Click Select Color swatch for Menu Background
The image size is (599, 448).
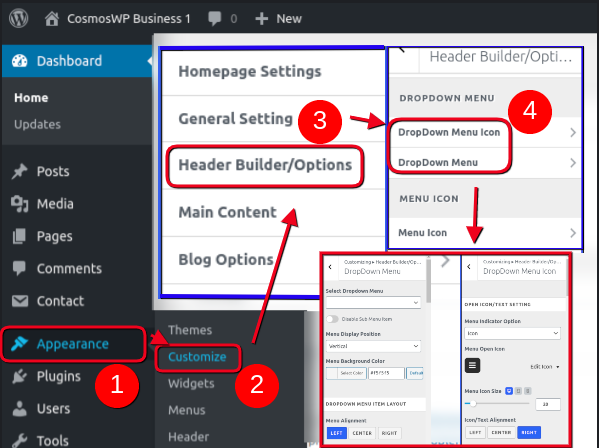click(x=346, y=373)
